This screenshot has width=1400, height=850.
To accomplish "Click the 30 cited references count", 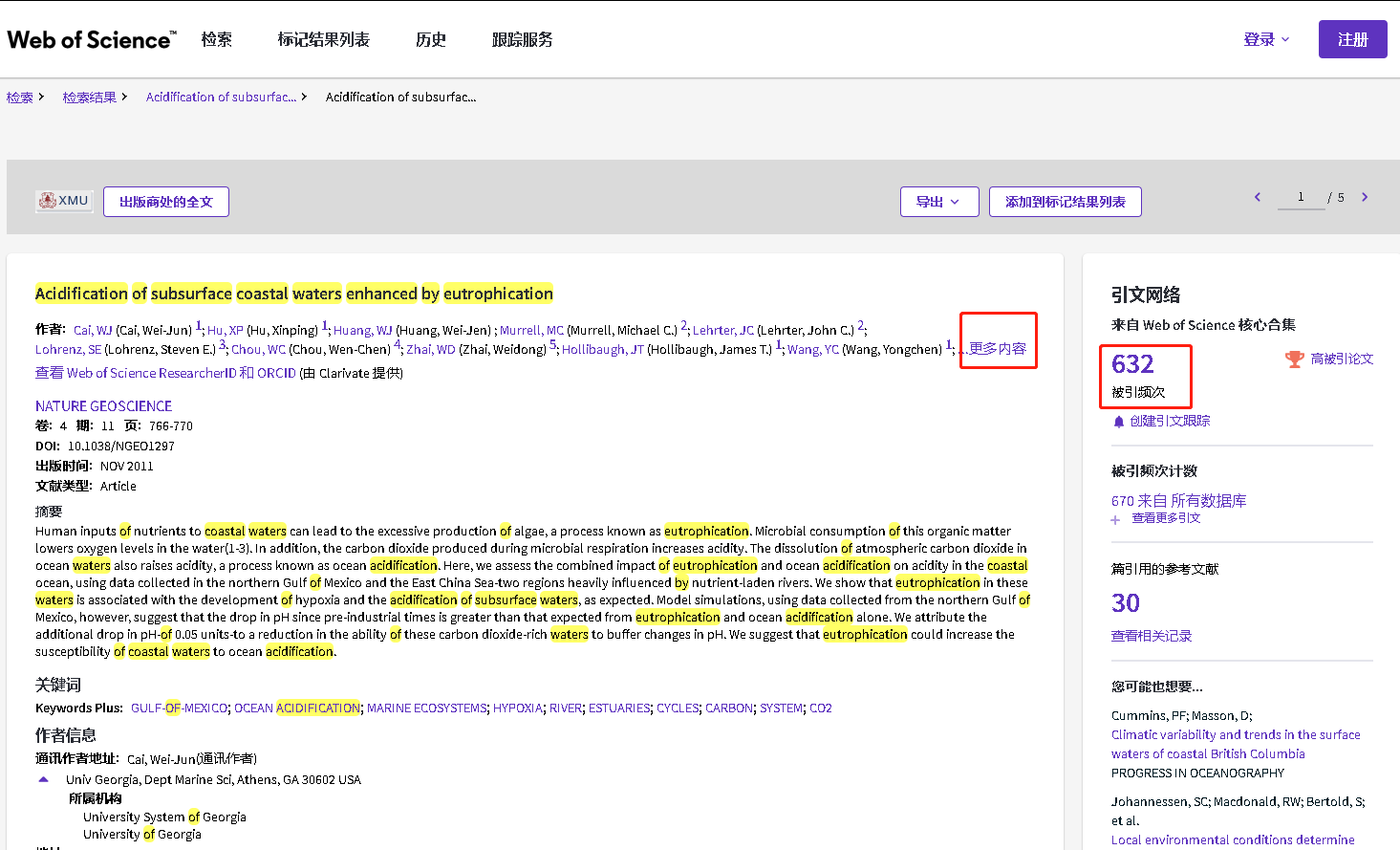I will pos(1126,603).
